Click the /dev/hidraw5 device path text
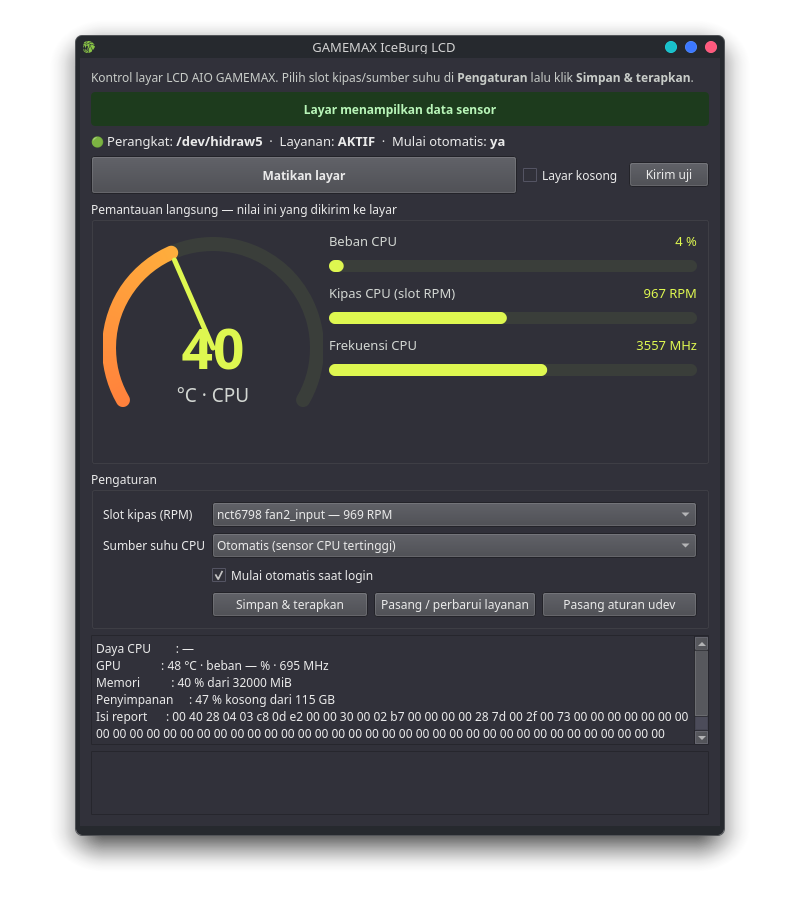 coord(219,142)
